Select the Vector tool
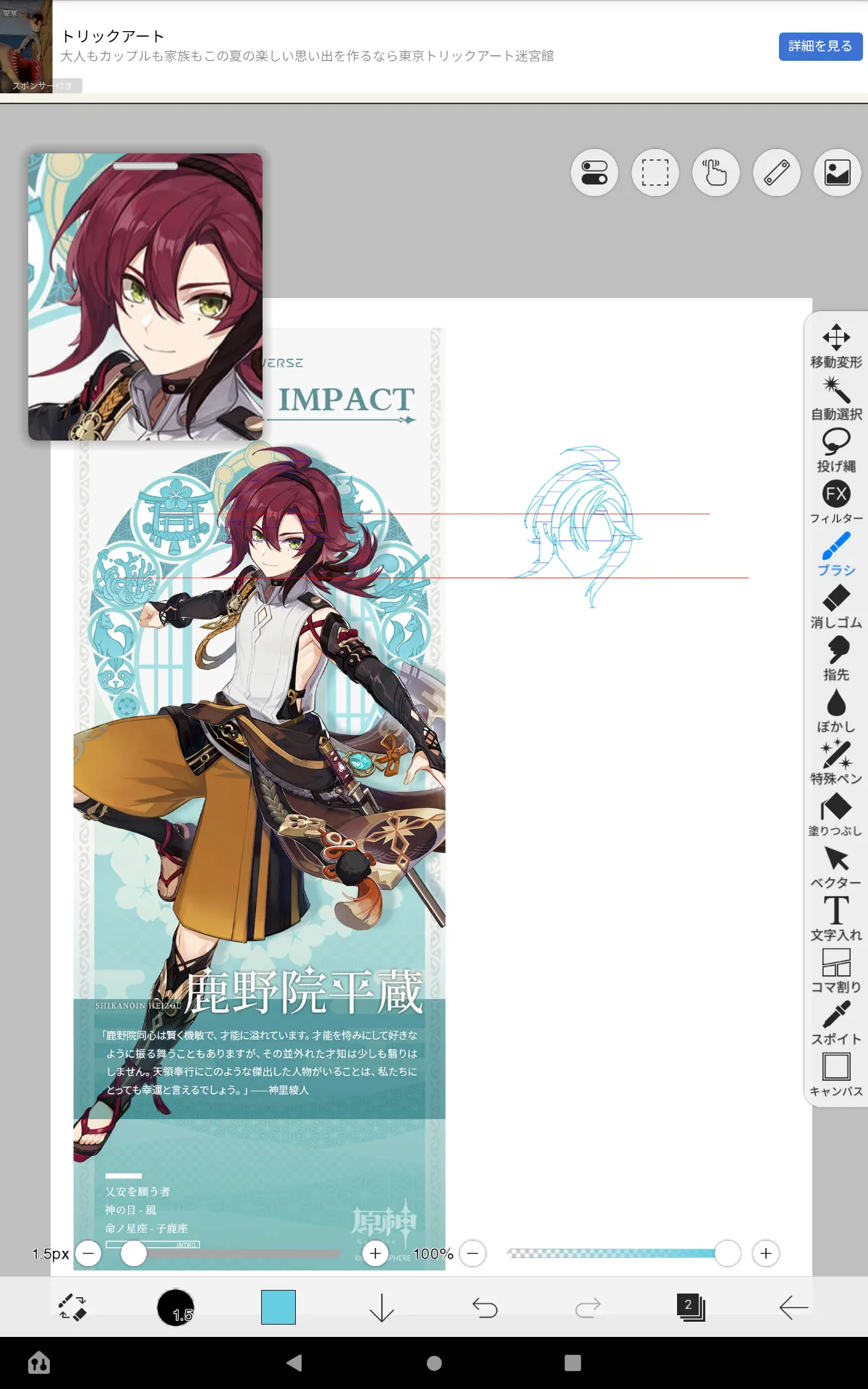The image size is (868, 1389). 836,867
